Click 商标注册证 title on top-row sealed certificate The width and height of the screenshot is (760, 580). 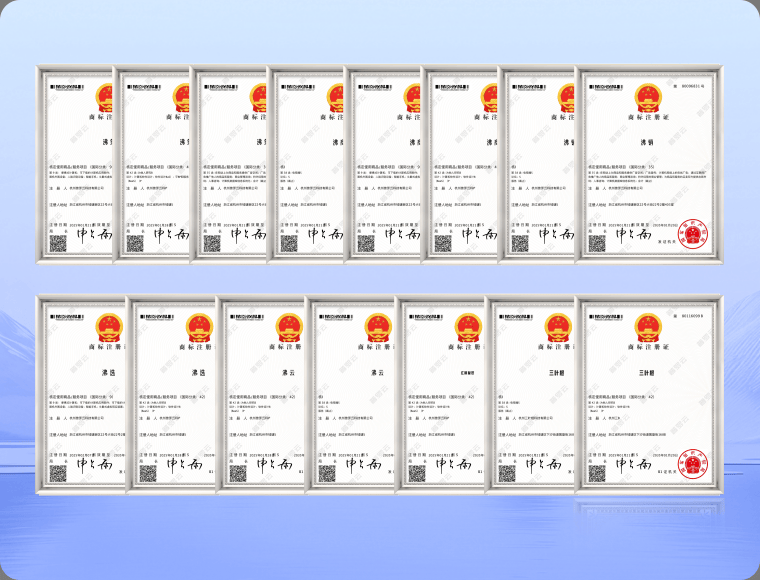(x=648, y=117)
